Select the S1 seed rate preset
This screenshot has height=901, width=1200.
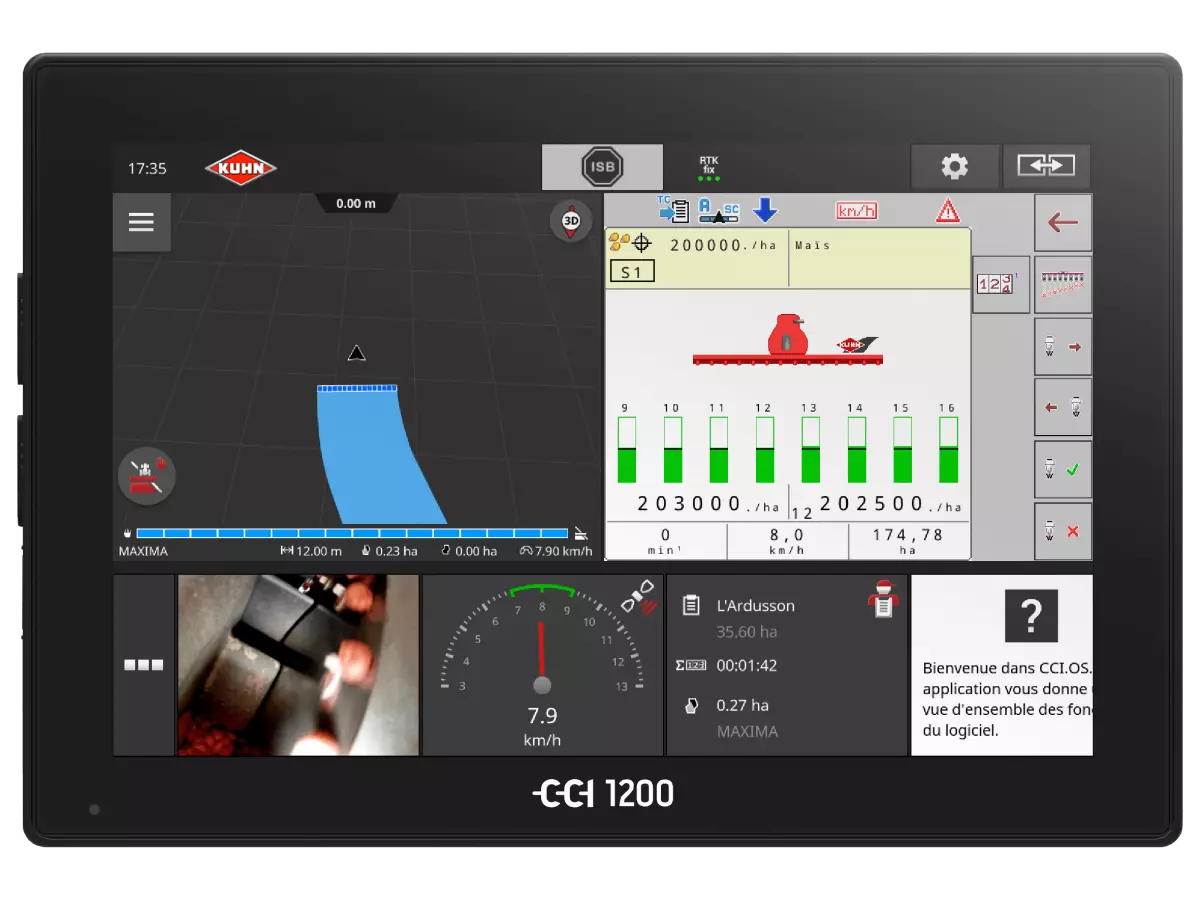(x=632, y=272)
